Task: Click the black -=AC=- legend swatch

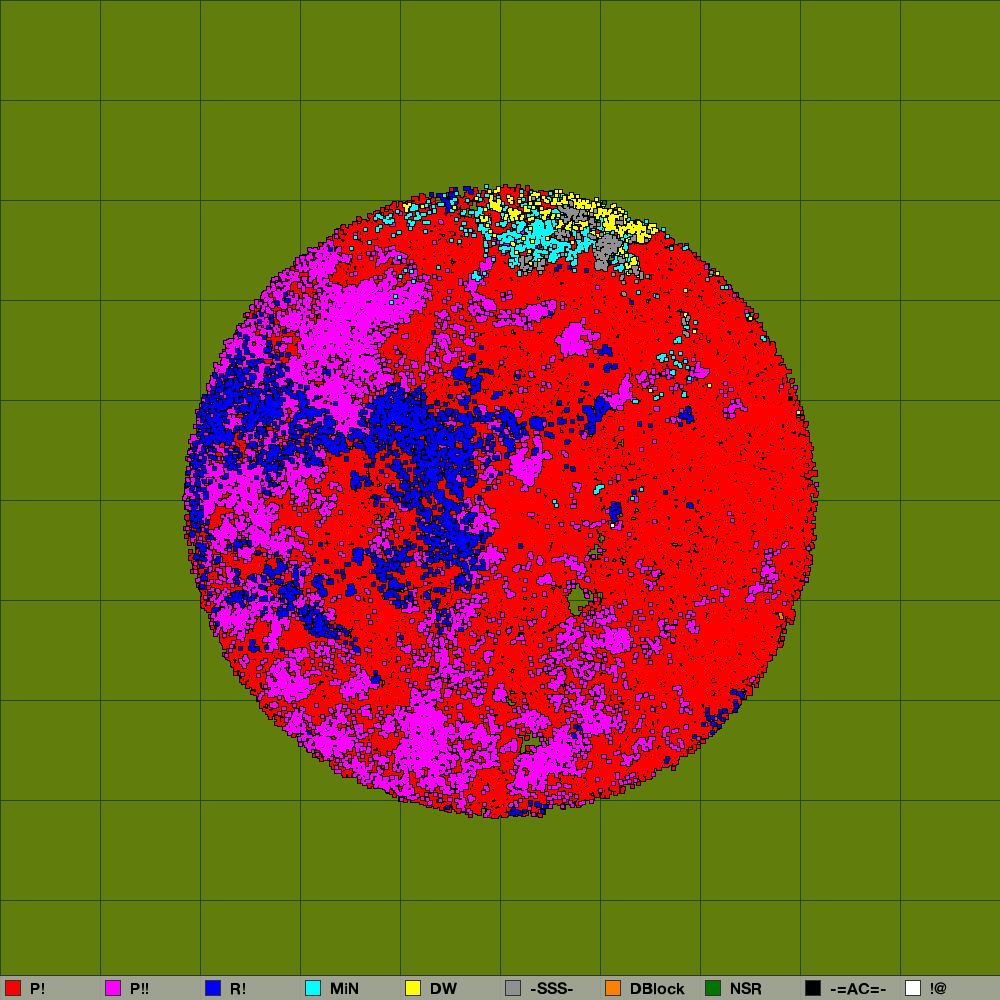Action: click(813, 988)
